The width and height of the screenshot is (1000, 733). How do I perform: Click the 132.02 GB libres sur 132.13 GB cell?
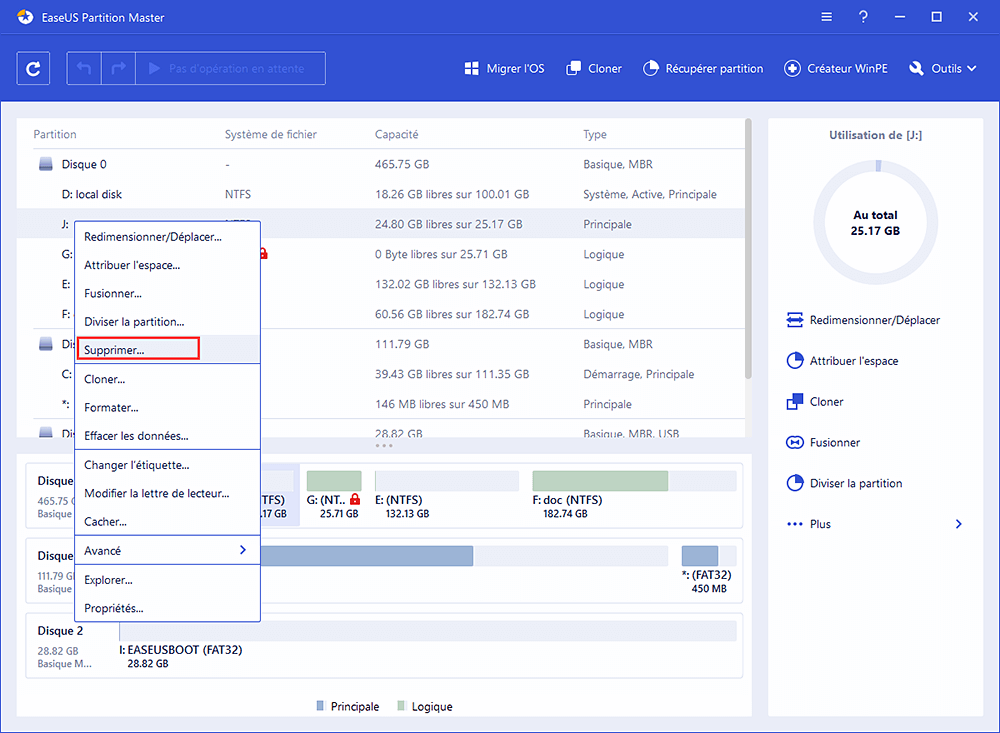(x=455, y=284)
